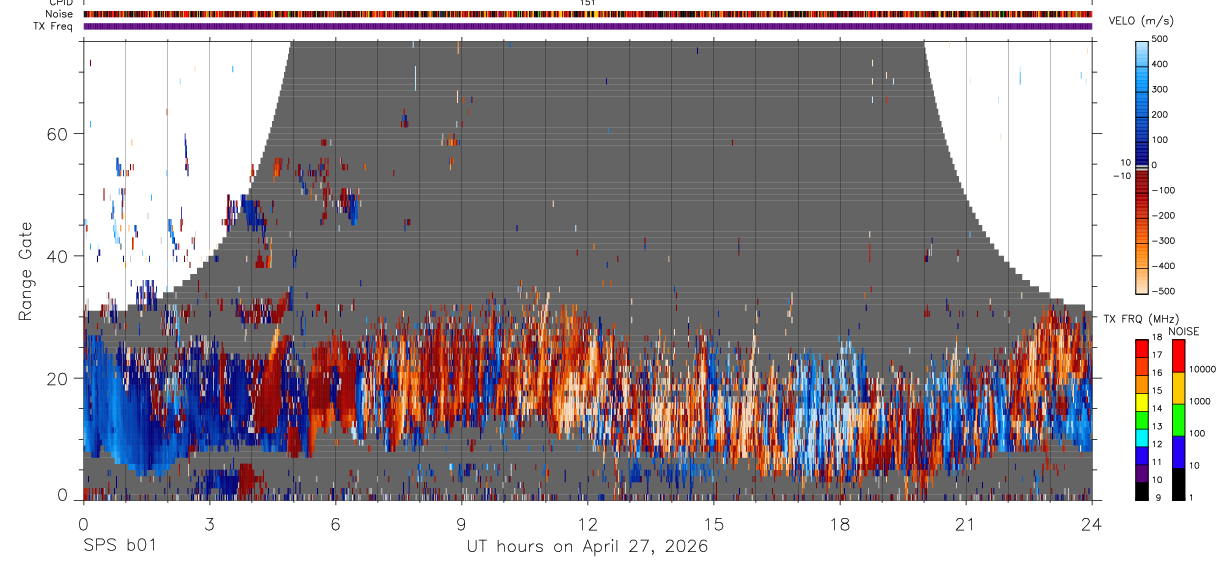
Task: Click the '1000' noise scale label
Action: tap(1201, 402)
